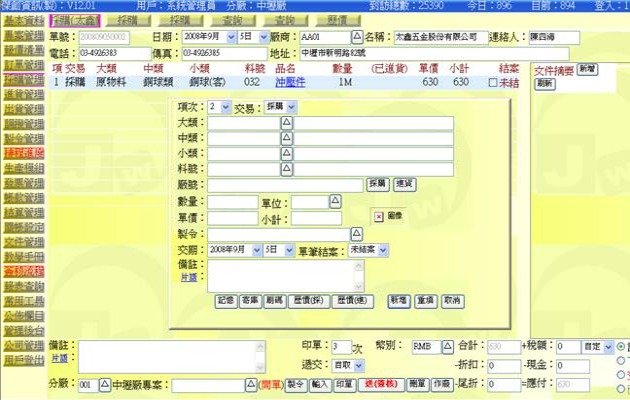Click the broken 圖像 image icon
The image size is (630, 400).
coord(378,215)
